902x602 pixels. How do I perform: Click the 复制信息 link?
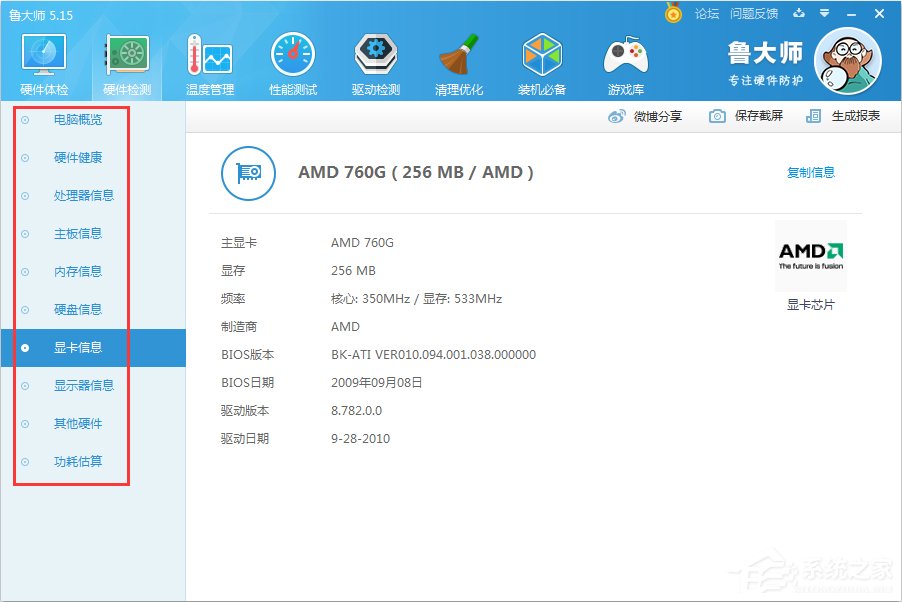(x=811, y=172)
